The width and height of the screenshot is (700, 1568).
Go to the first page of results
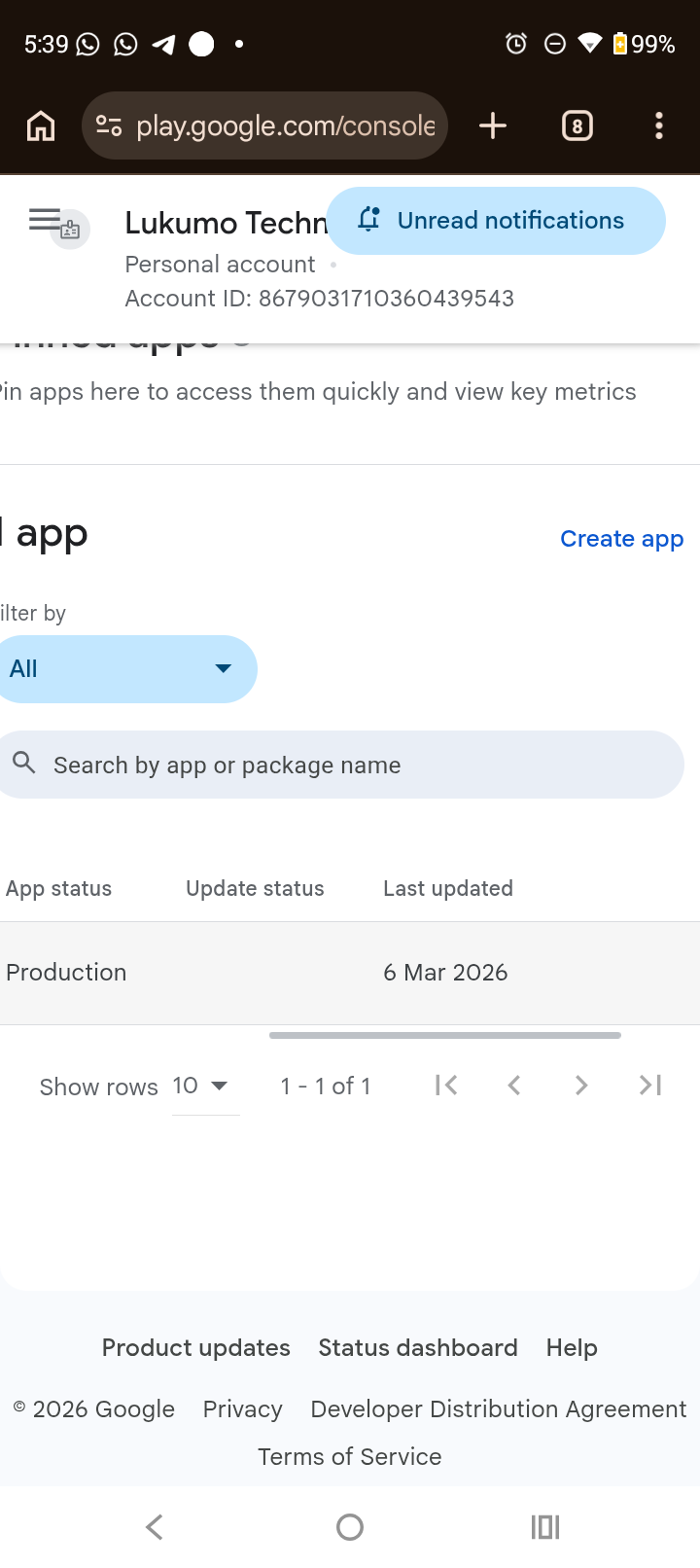click(446, 1085)
